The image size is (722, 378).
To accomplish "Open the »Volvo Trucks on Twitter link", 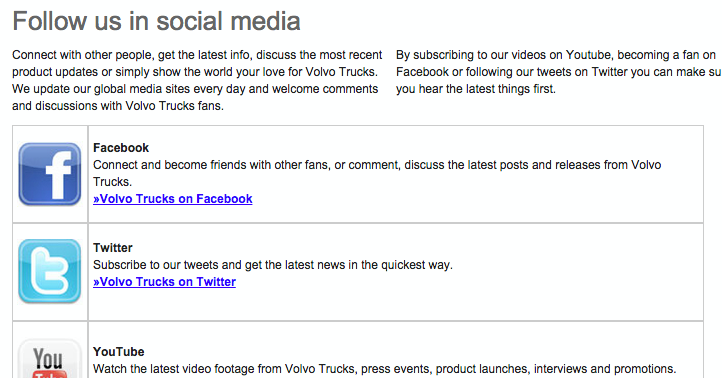I will [x=164, y=282].
